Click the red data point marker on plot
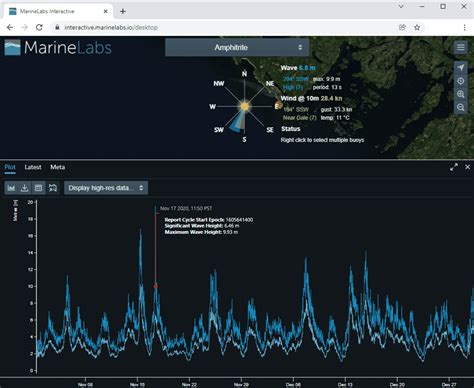Viewport: 474px width, 388px height. [x=155, y=286]
